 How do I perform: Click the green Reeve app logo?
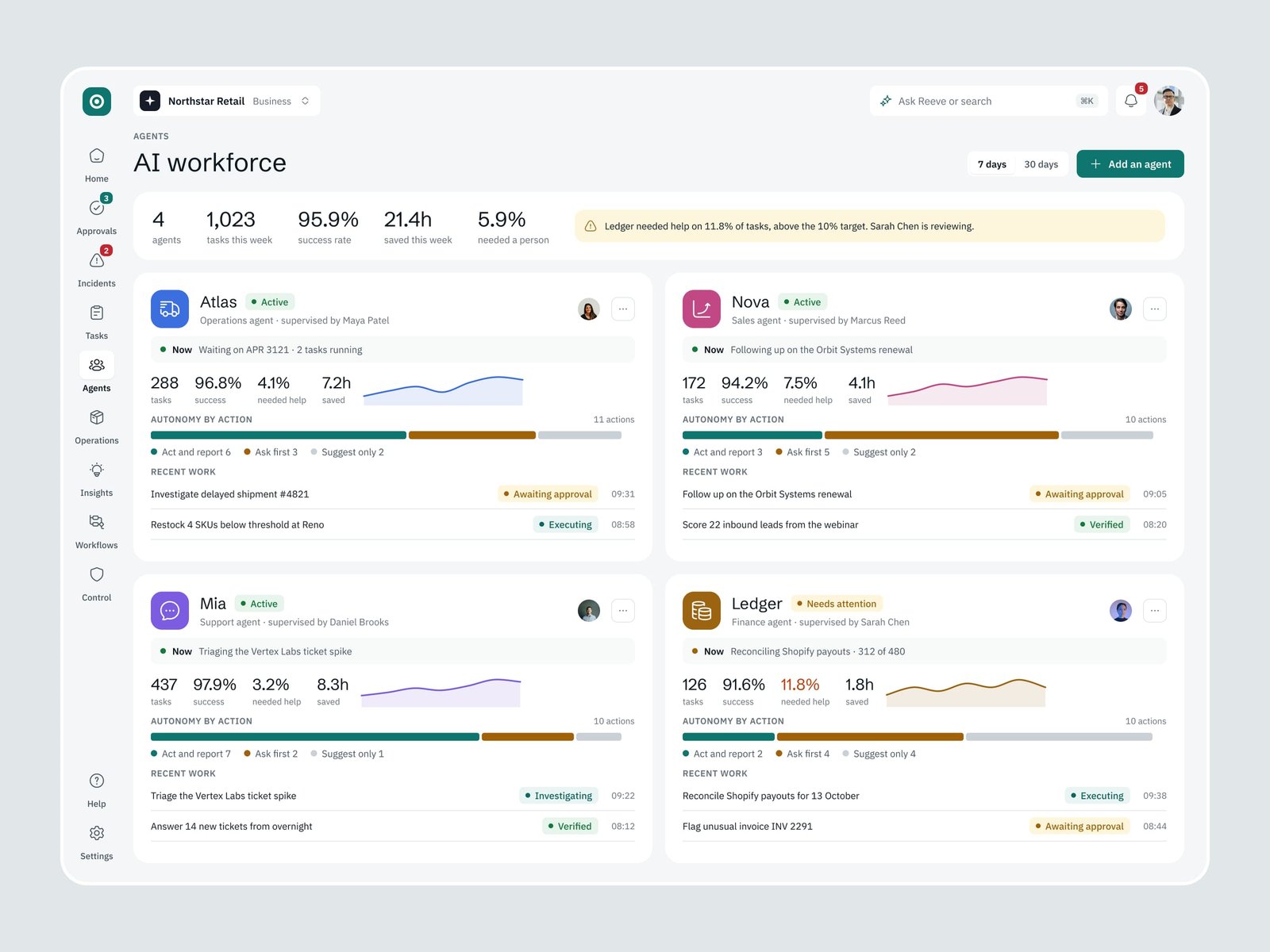pyautogui.click(x=97, y=102)
